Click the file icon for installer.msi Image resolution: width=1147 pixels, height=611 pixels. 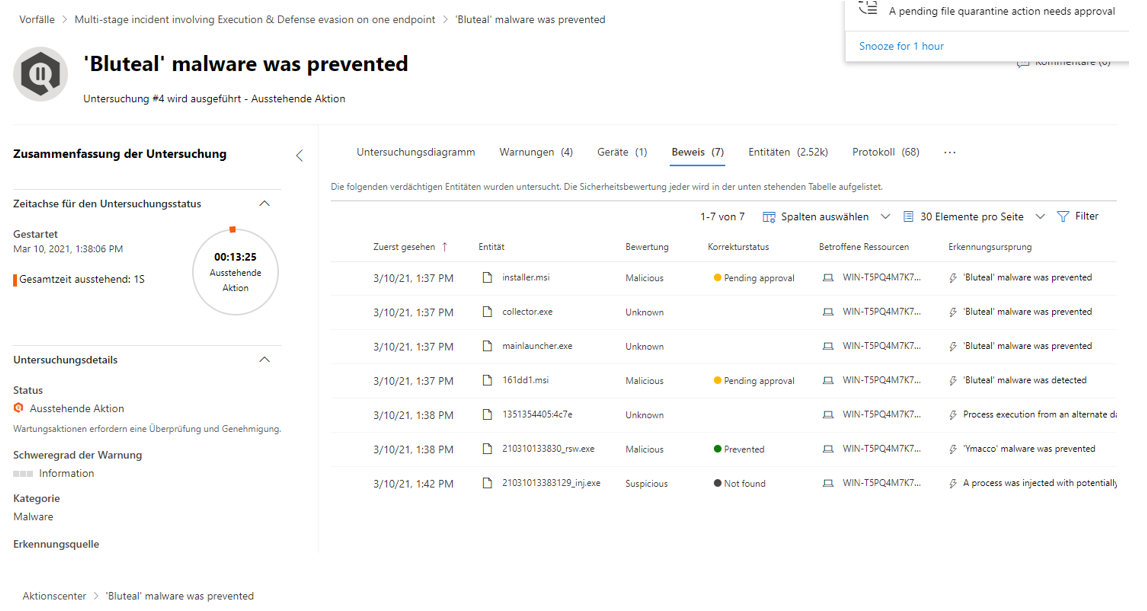click(x=487, y=277)
